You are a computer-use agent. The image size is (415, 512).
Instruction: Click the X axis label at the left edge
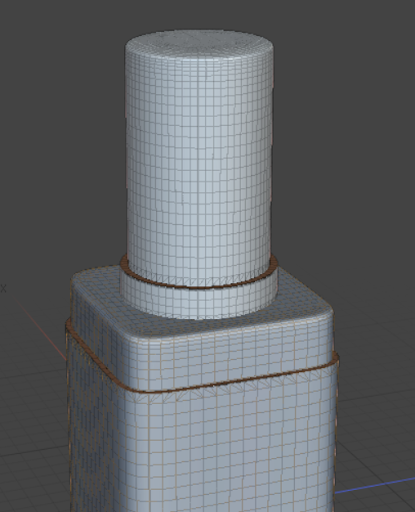[3, 288]
